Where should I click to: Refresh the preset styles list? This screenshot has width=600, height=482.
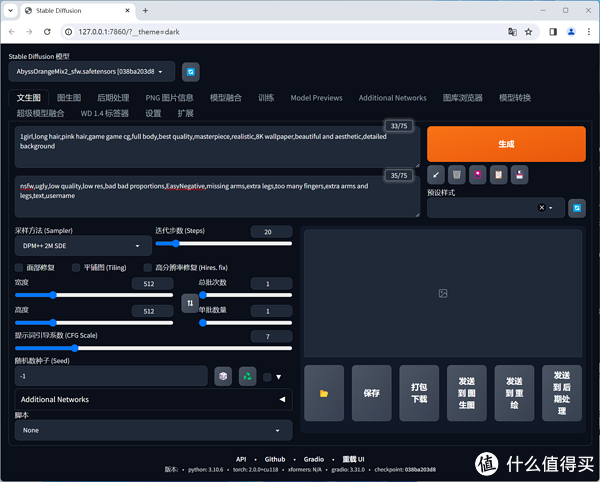pyautogui.click(x=577, y=208)
